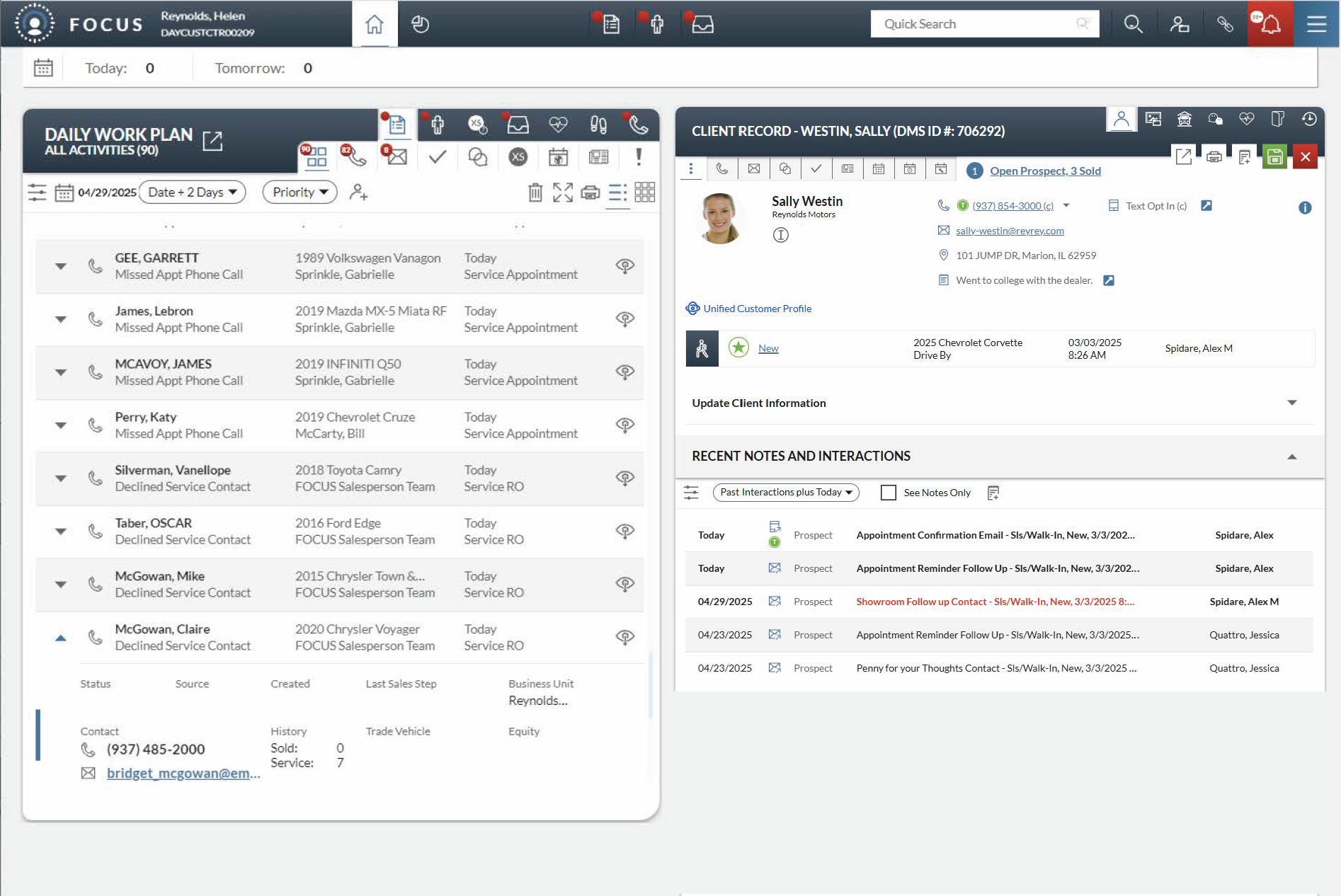Screen dimensions: 1341x896
Task: Open the Open Prospect, 3 Sold link
Action: pyautogui.click(x=1046, y=171)
